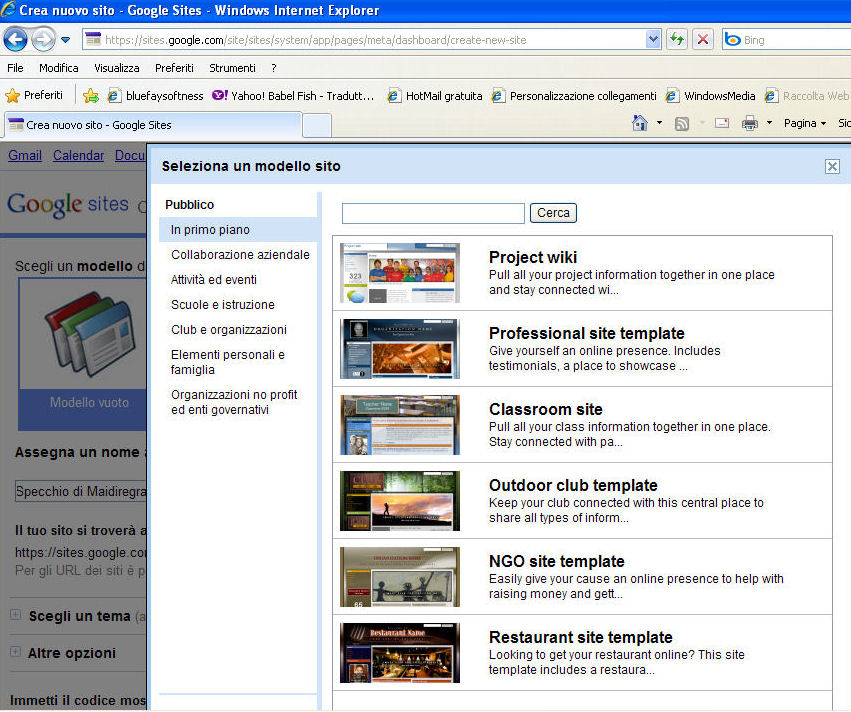The image size is (851, 712).
Task: Select Elementi personali e famiglia category
Action: click(227, 362)
